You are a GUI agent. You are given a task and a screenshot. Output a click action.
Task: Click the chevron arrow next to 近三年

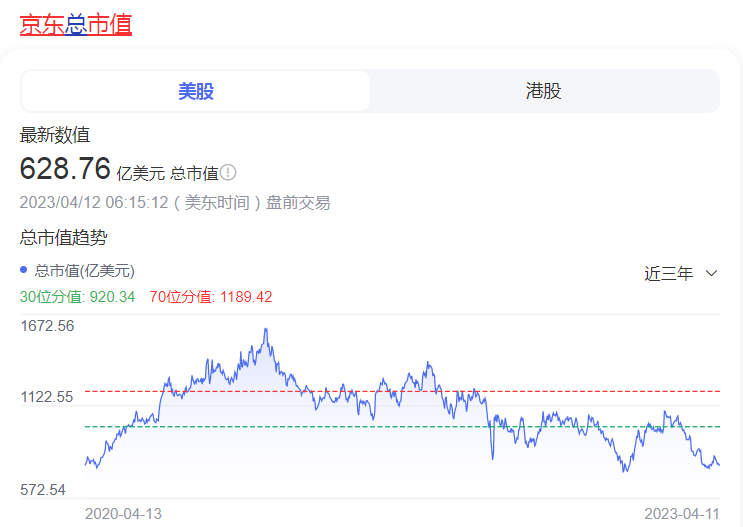pyautogui.click(x=711, y=273)
